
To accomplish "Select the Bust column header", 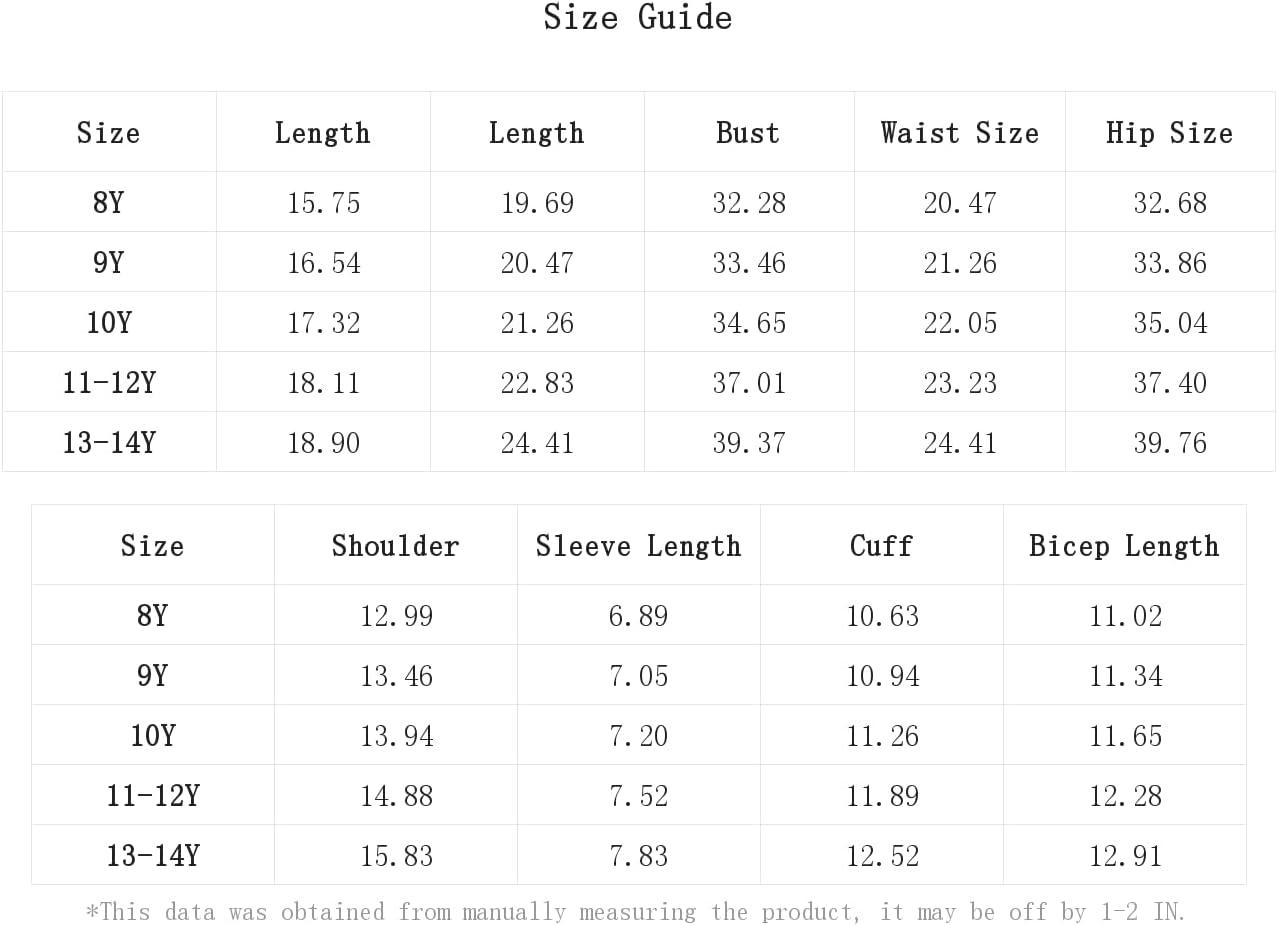I will click(x=748, y=133).
